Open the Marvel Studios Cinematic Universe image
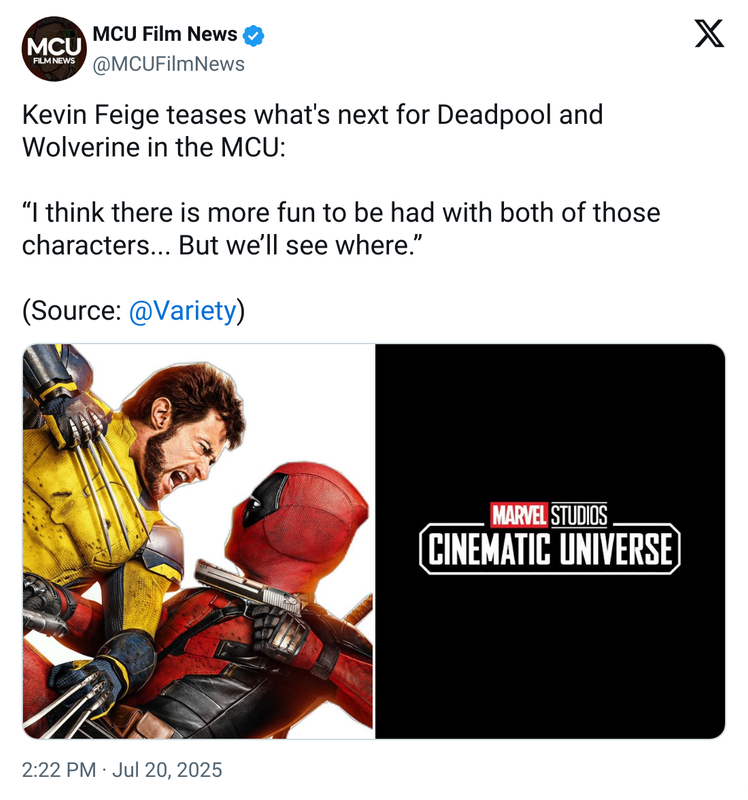 click(550, 541)
